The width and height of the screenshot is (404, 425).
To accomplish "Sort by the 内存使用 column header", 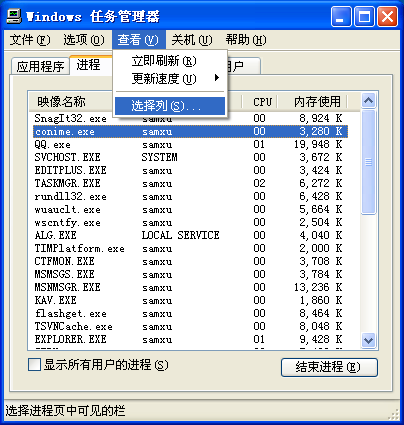I will tap(313, 102).
